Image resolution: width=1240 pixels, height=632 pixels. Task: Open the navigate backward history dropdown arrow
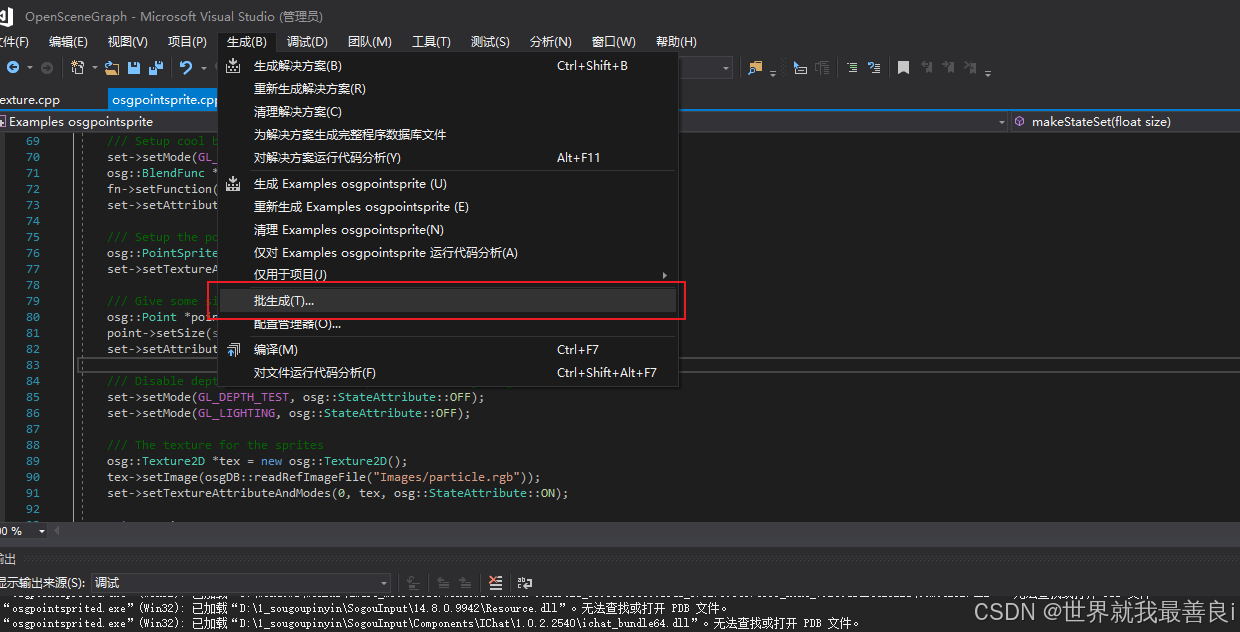click(x=30, y=68)
